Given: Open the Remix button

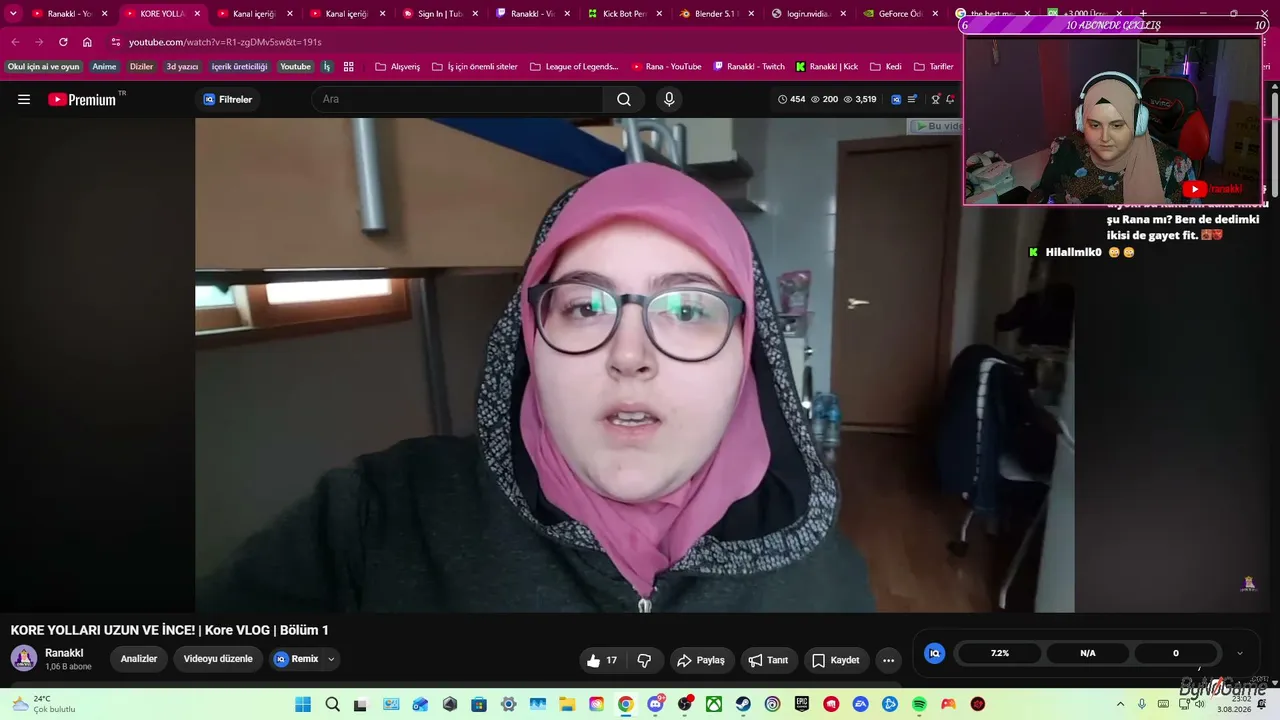Looking at the screenshot, I should coord(297,660).
